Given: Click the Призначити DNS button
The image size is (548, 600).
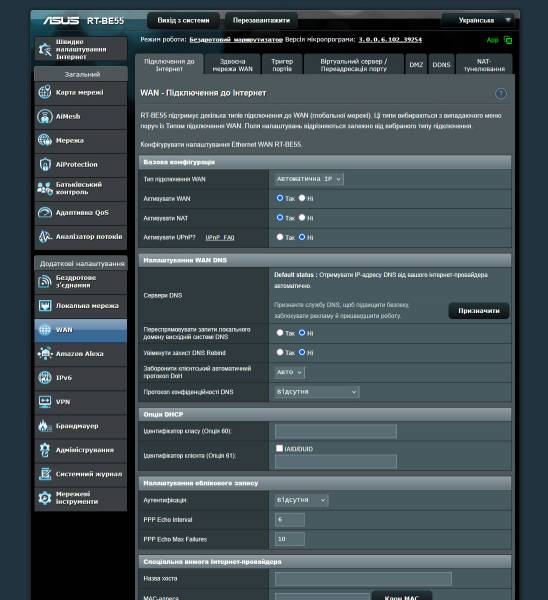Looking at the screenshot, I should click(479, 311).
